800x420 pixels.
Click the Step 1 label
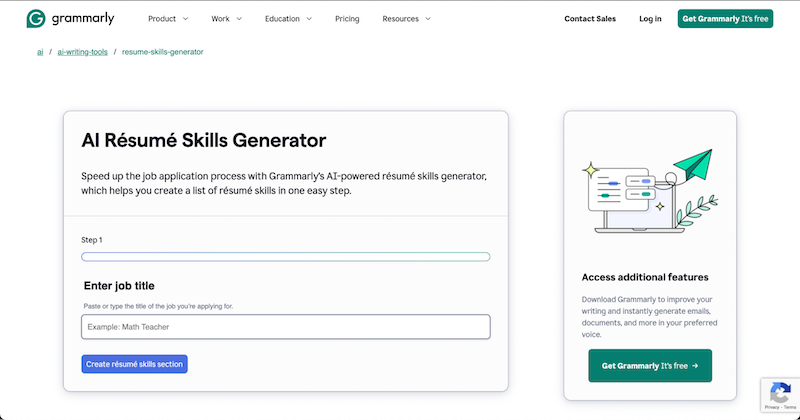[x=92, y=240]
